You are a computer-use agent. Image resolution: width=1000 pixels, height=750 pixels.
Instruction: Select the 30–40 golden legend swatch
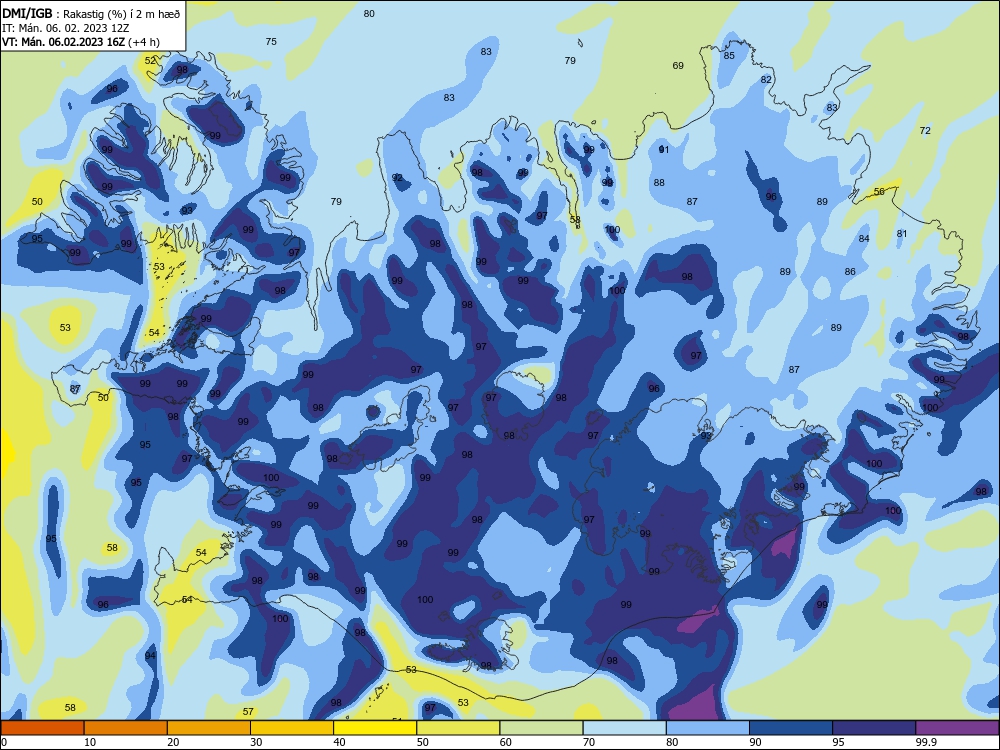(292, 728)
